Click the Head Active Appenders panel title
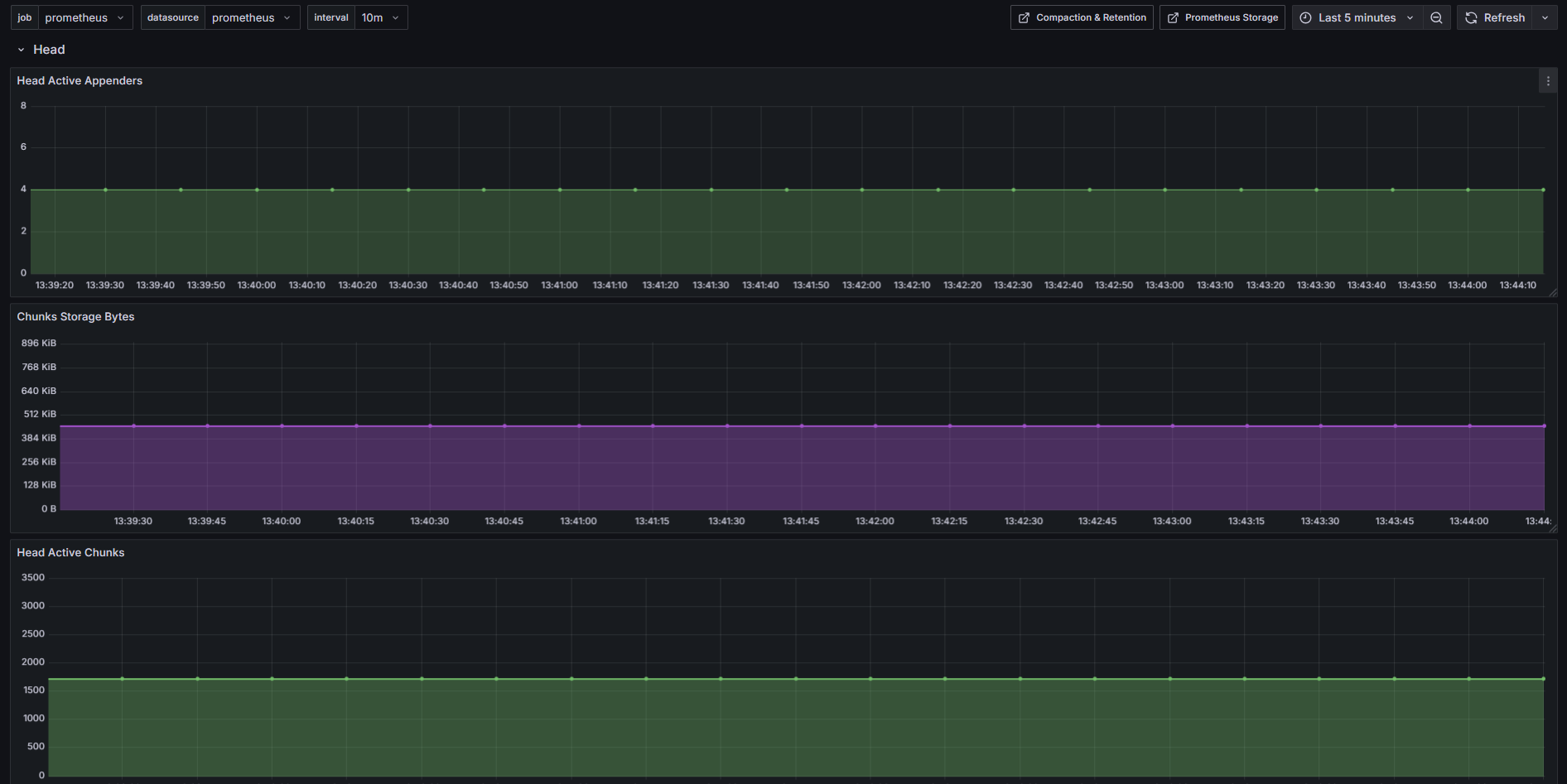The image size is (1567, 784). (x=80, y=80)
